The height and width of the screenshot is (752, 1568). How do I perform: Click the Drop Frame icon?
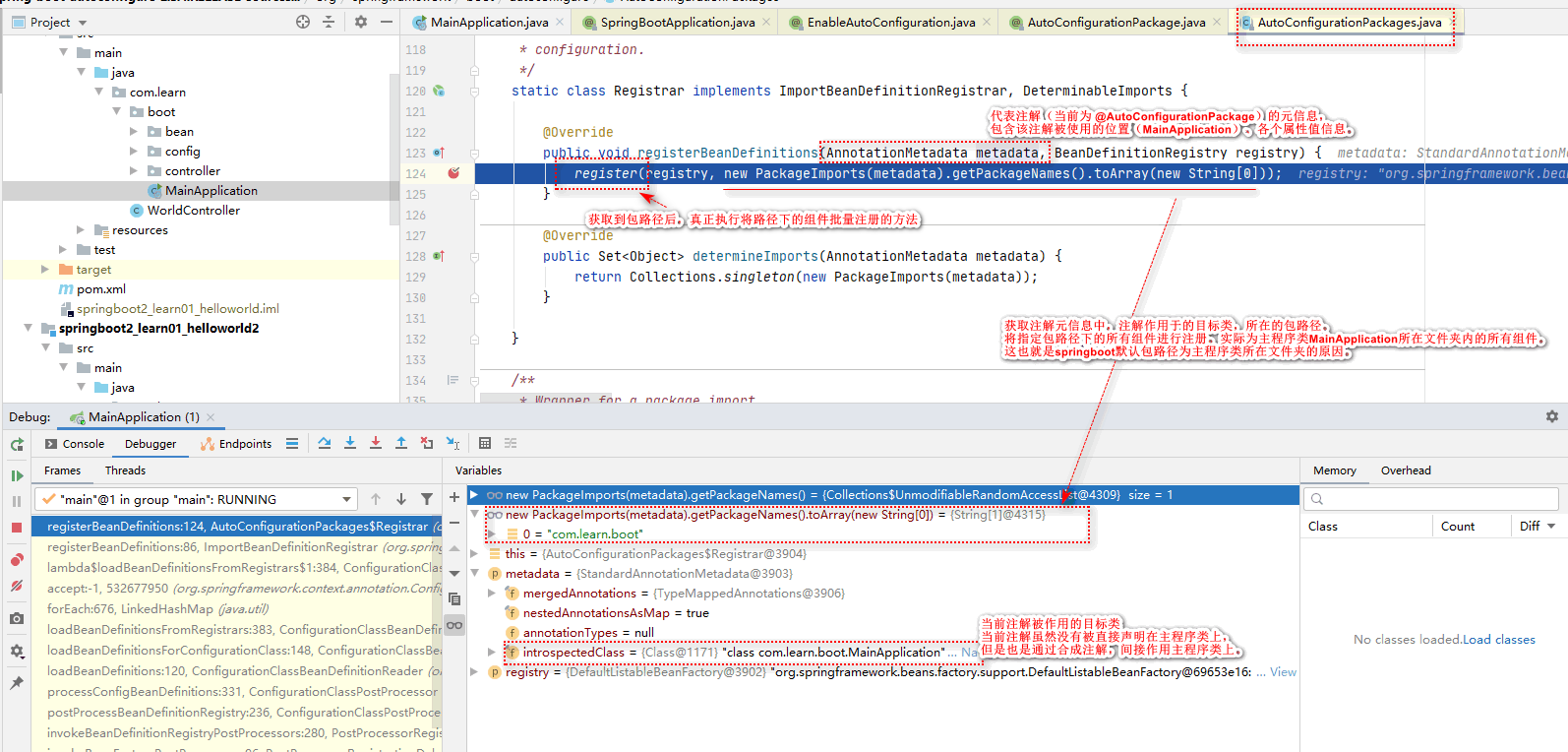tap(427, 443)
